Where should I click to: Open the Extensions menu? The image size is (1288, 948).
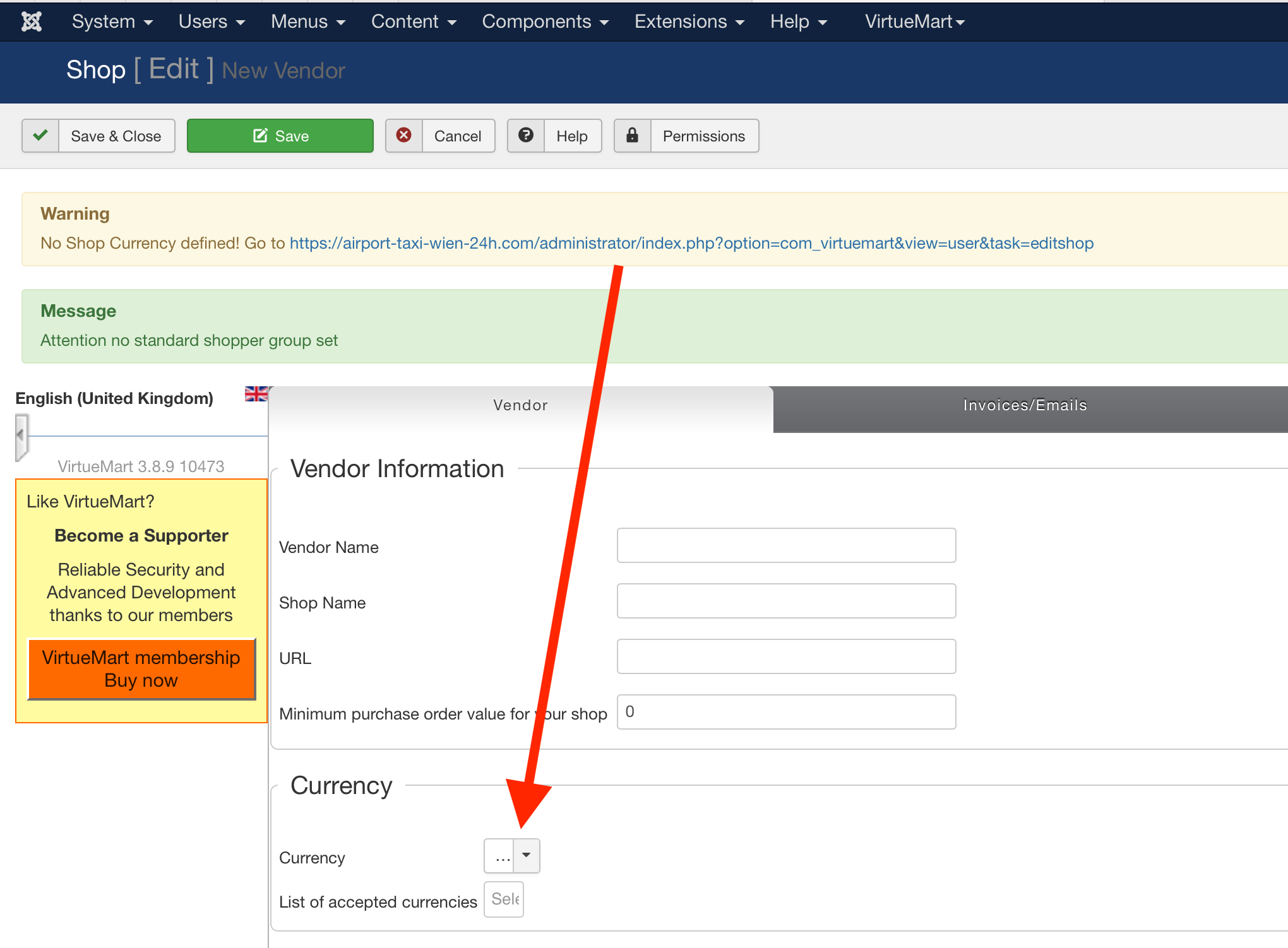point(689,21)
